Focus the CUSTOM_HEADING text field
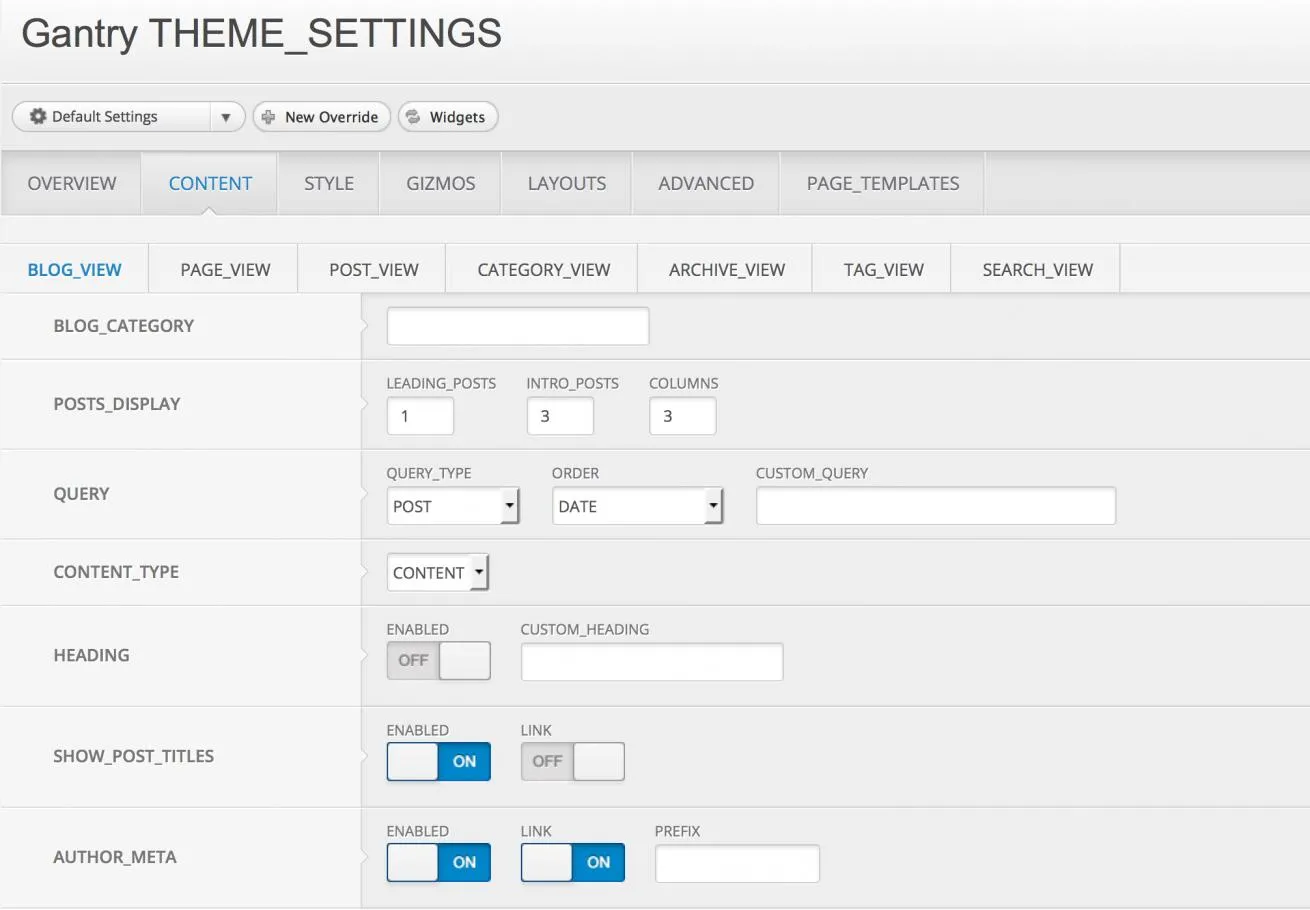 click(x=652, y=662)
